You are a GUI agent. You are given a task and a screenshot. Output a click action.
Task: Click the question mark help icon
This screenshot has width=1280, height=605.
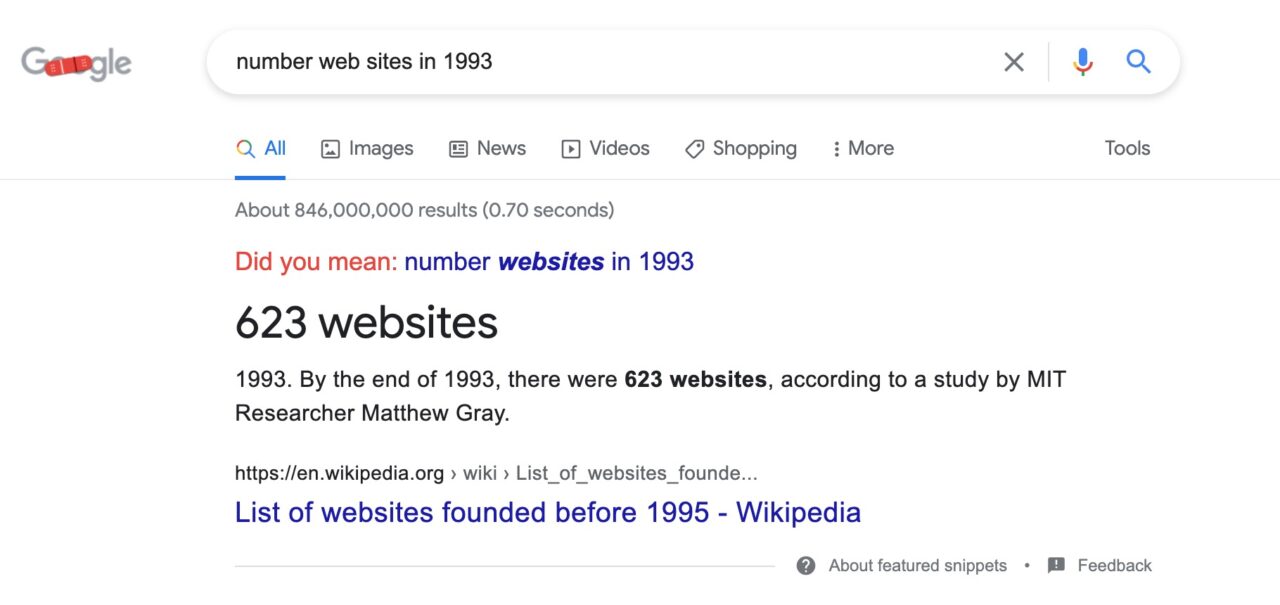coord(806,566)
